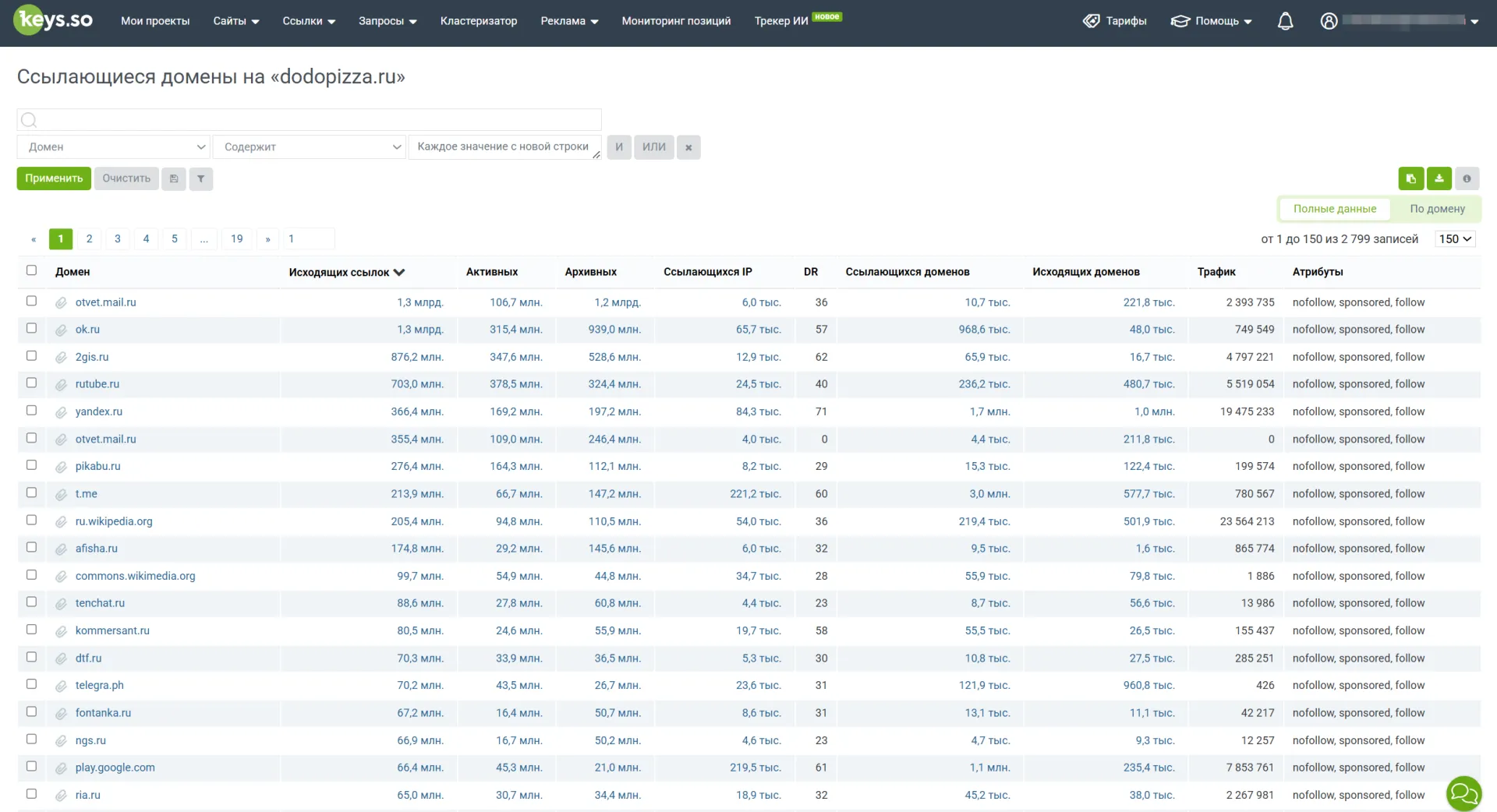Viewport: 1497px width, 812px height.
Task: Click the link icon beside dtf.ru
Action: point(61,659)
